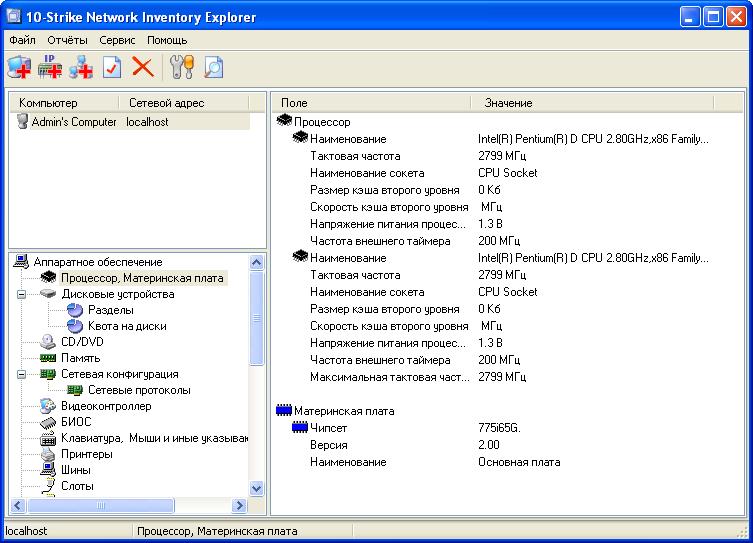The height and width of the screenshot is (543, 753).
Task: Click the Процессор header chip icon in details
Action: (284, 121)
